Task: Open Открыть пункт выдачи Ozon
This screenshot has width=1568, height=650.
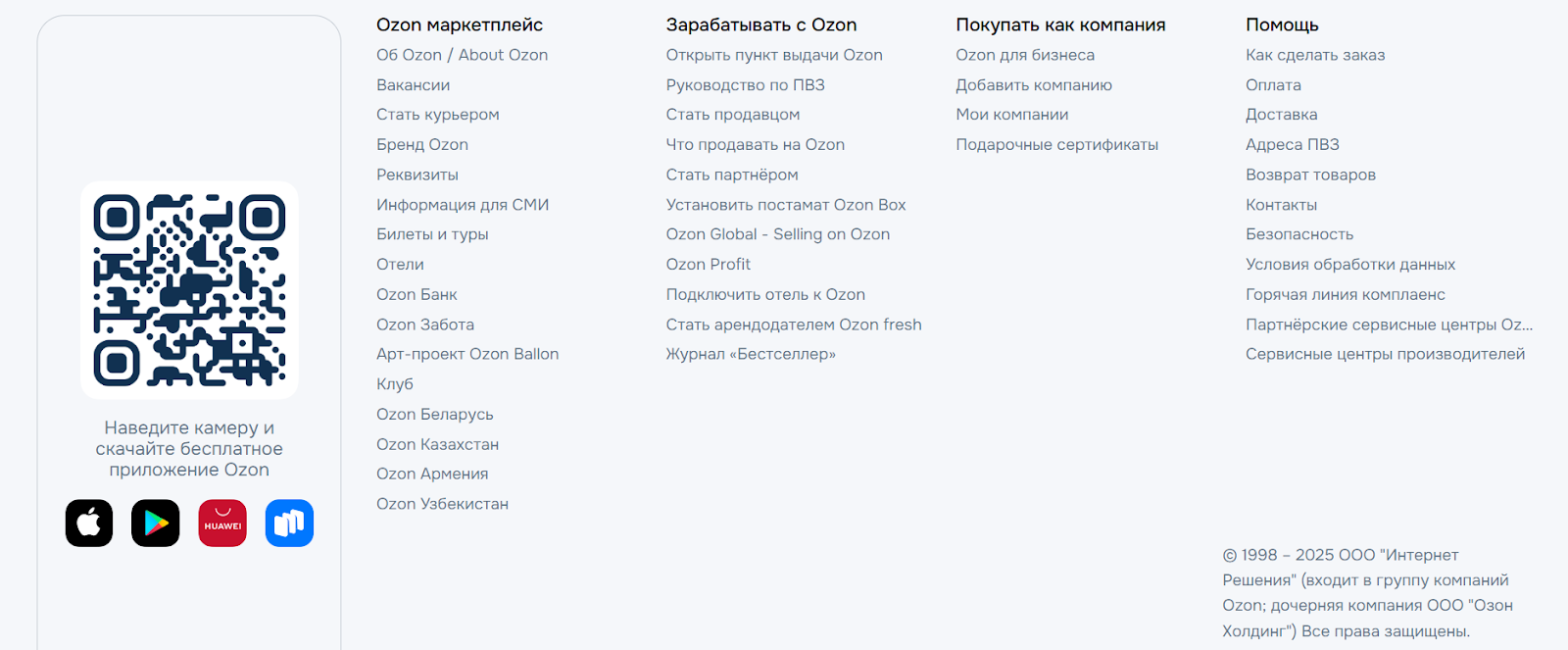Action: (x=773, y=55)
